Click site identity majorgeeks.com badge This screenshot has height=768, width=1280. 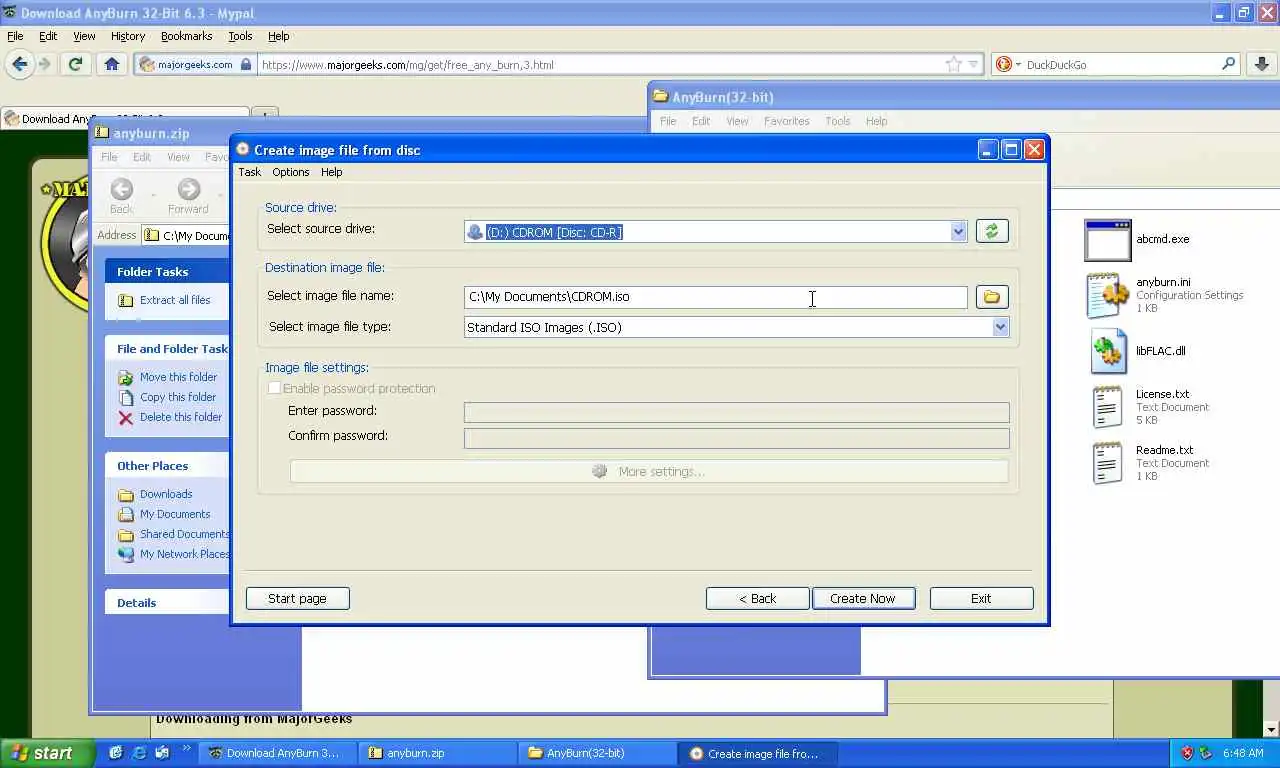195,65
